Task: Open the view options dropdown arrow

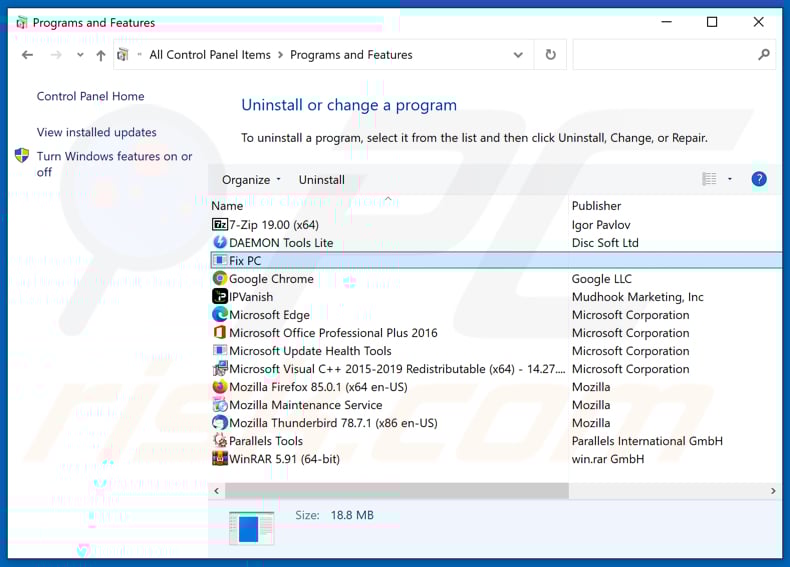Action: [730, 180]
